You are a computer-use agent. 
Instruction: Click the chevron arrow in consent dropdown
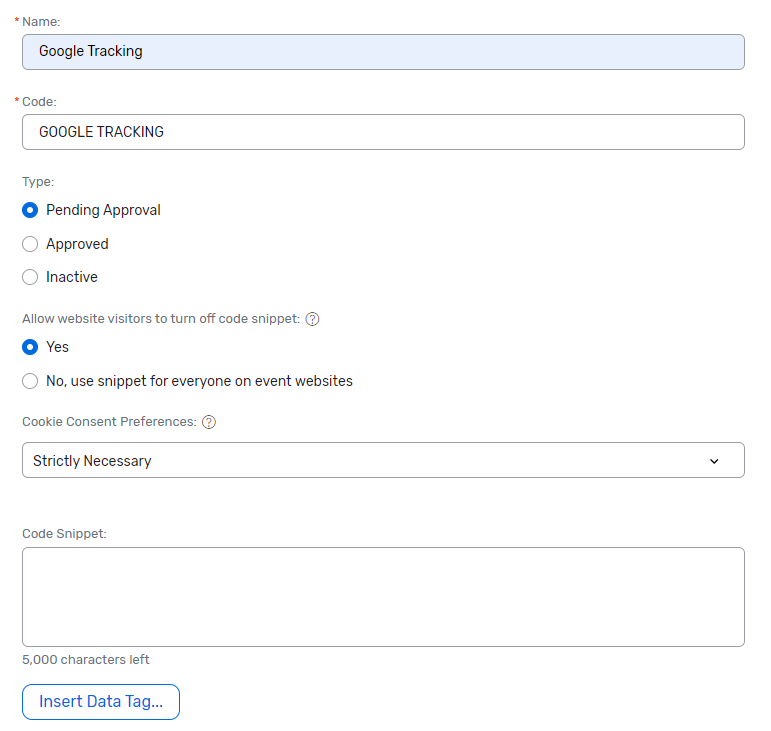click(x=714, y=461)
